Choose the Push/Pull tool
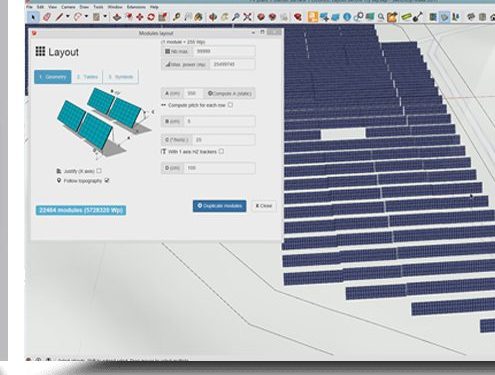This screenshot has width=495, height=375. (x=117, y=17)
